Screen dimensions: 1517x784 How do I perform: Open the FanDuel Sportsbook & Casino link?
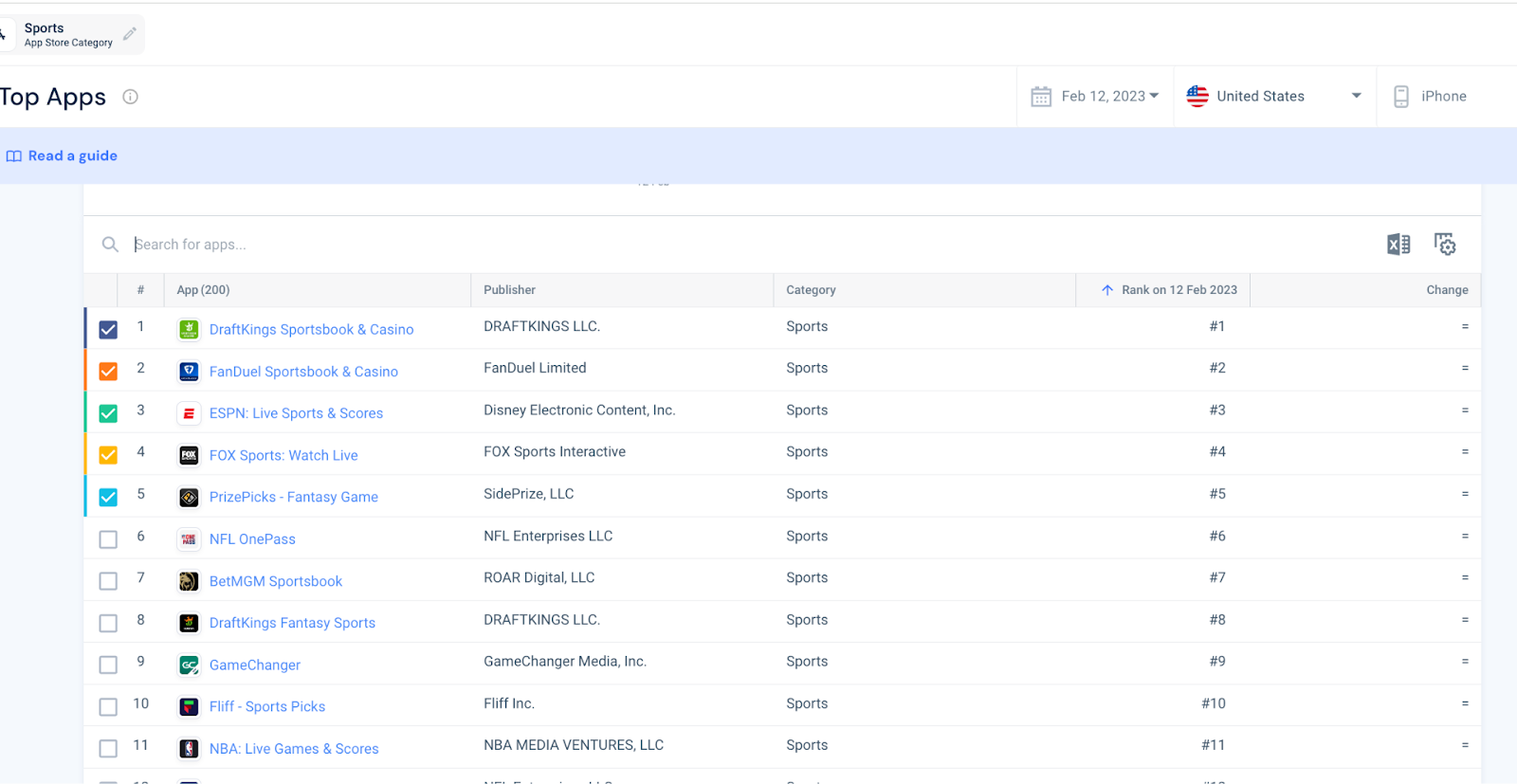pos(303,372)
